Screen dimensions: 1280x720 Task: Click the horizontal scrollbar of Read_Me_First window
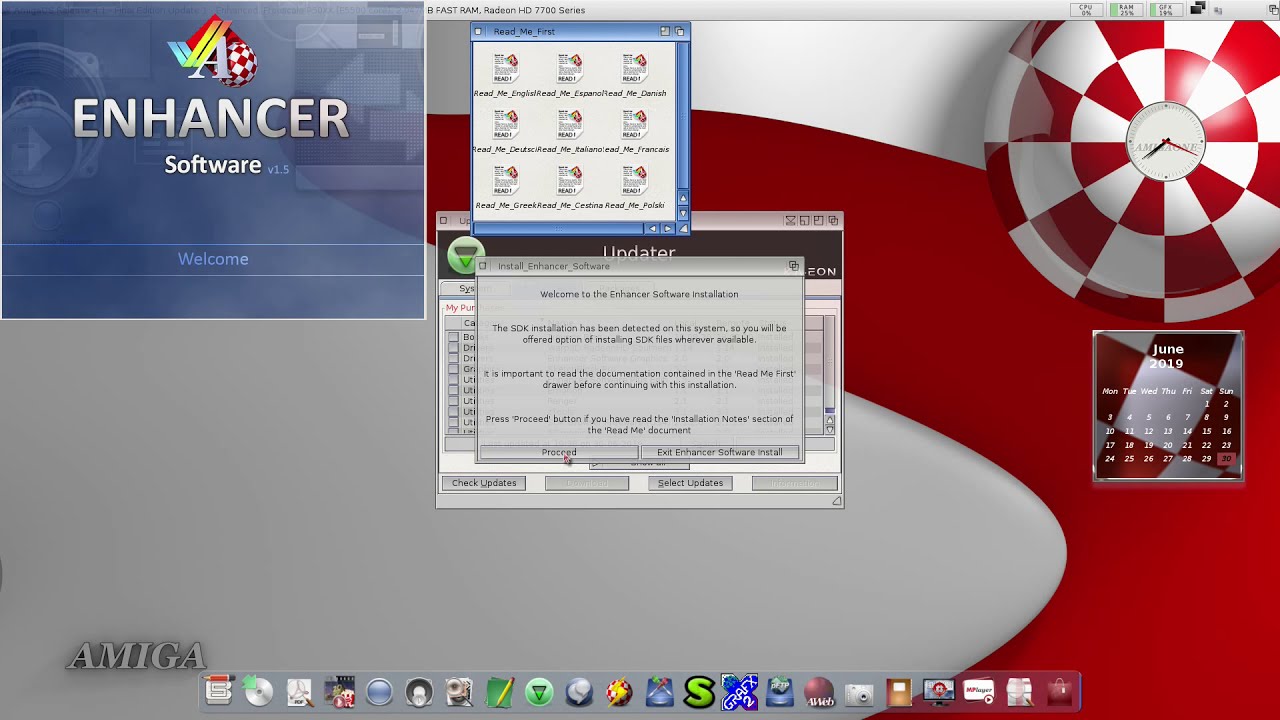(x=559, y=228)
